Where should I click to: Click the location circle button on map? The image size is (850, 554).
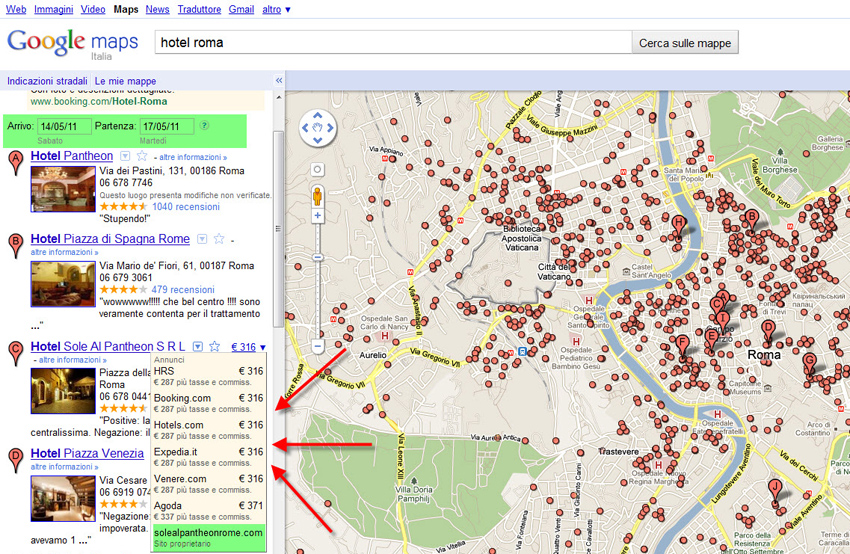coord(318,170)
